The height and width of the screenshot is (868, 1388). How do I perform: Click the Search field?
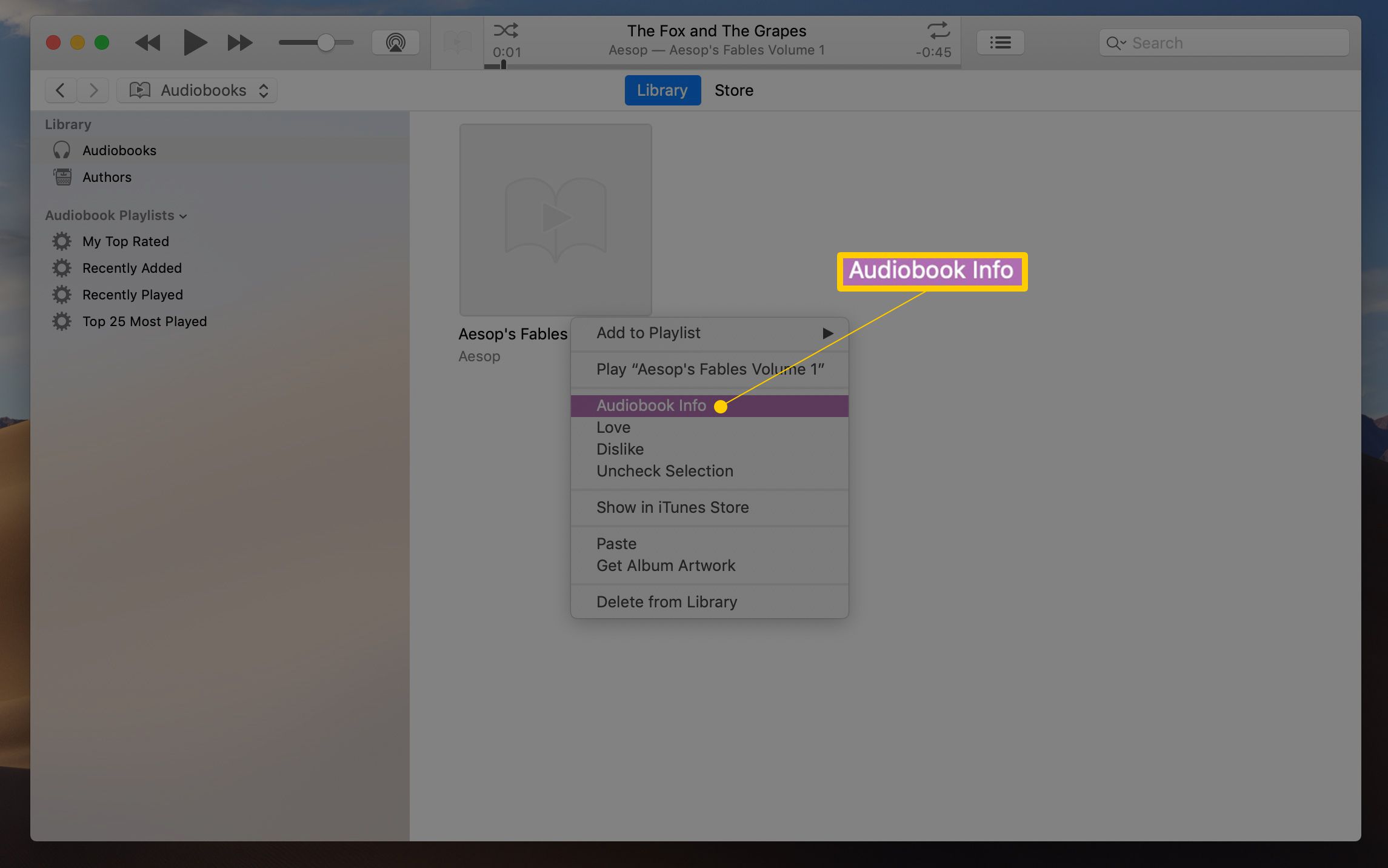(1224, 43)
